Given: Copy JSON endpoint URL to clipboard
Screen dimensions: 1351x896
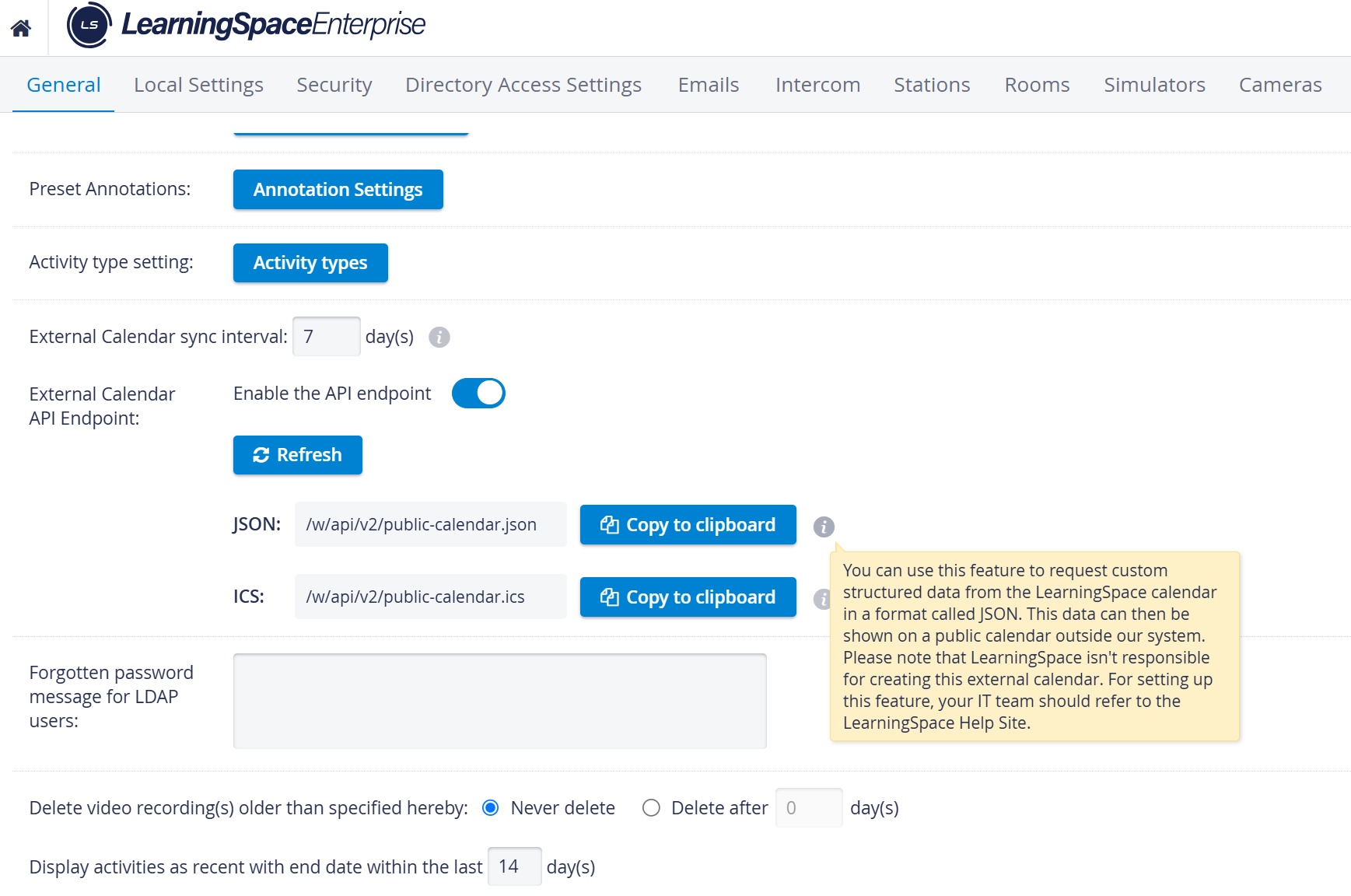Looking at the screenshot, I should pos(688,525).
